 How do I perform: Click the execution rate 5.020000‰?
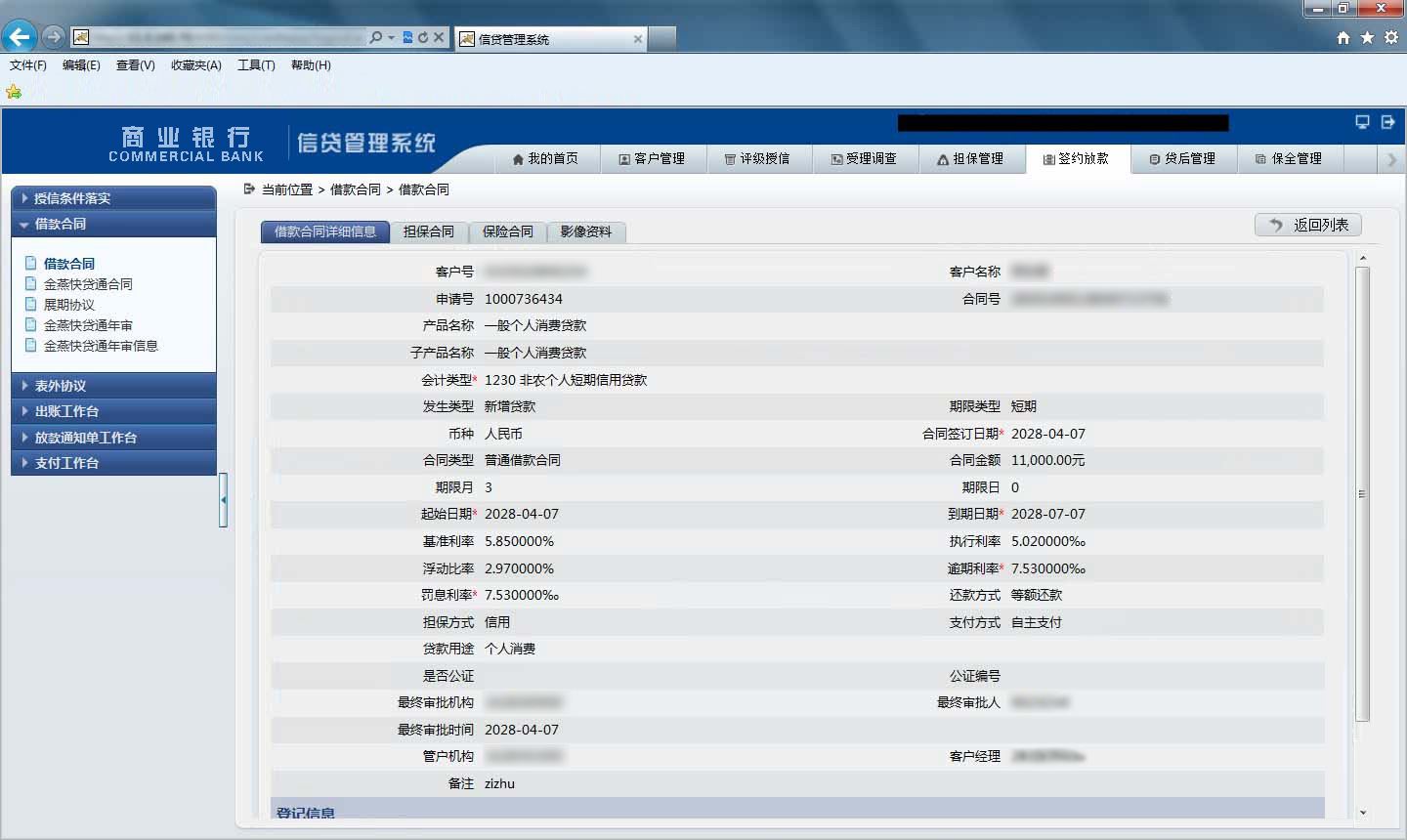[1048, 541]
